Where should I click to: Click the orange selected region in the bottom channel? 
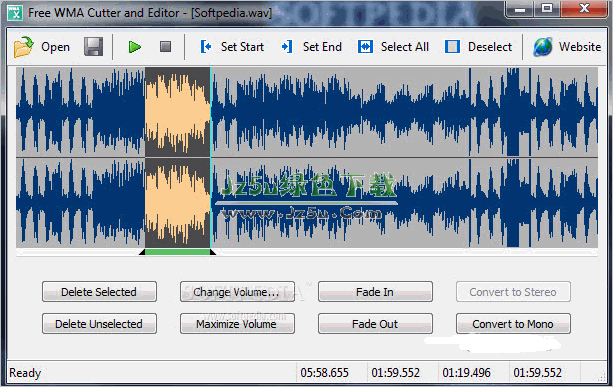[177, 202]
